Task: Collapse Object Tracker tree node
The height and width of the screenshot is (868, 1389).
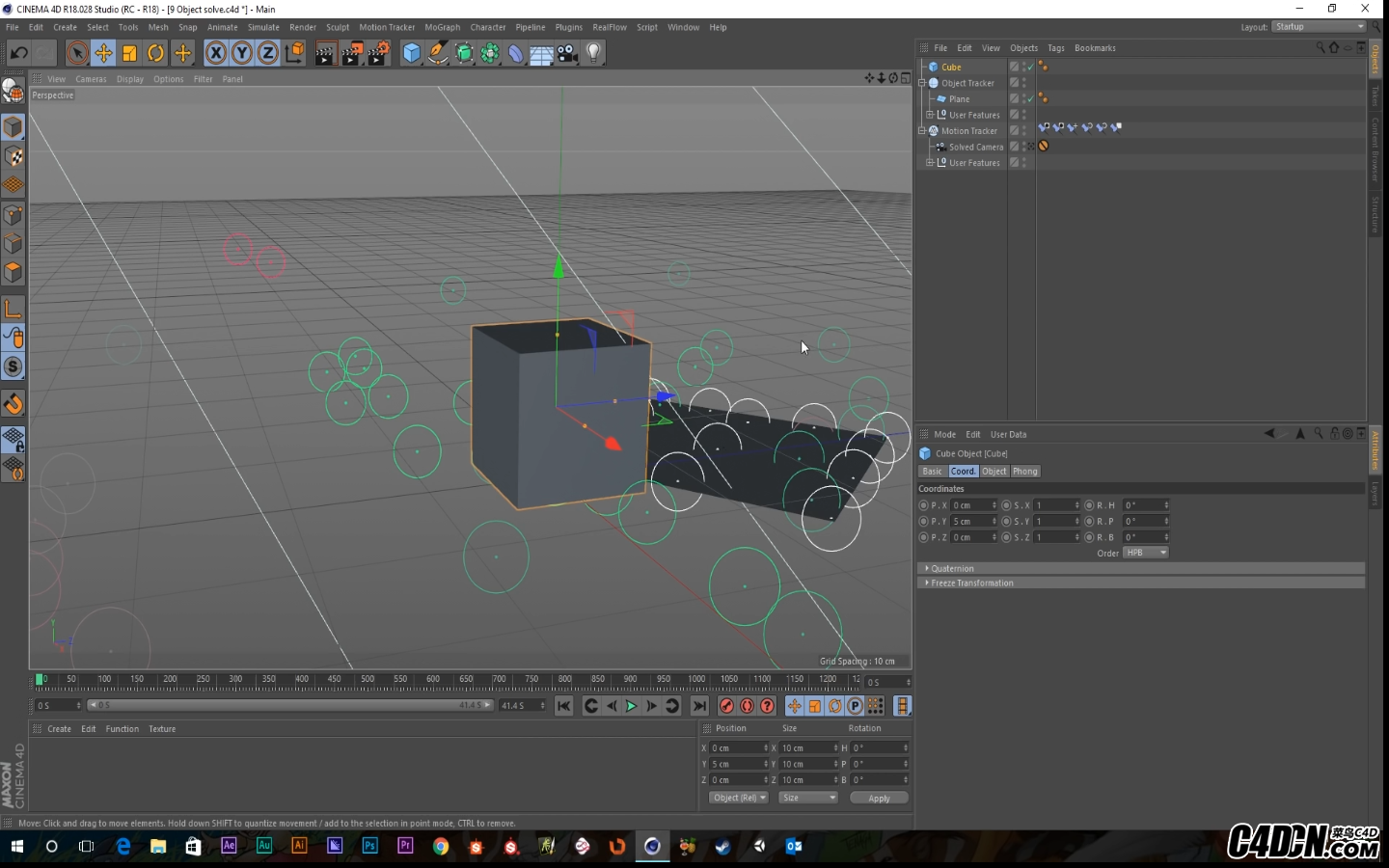Action: [922, 83]
